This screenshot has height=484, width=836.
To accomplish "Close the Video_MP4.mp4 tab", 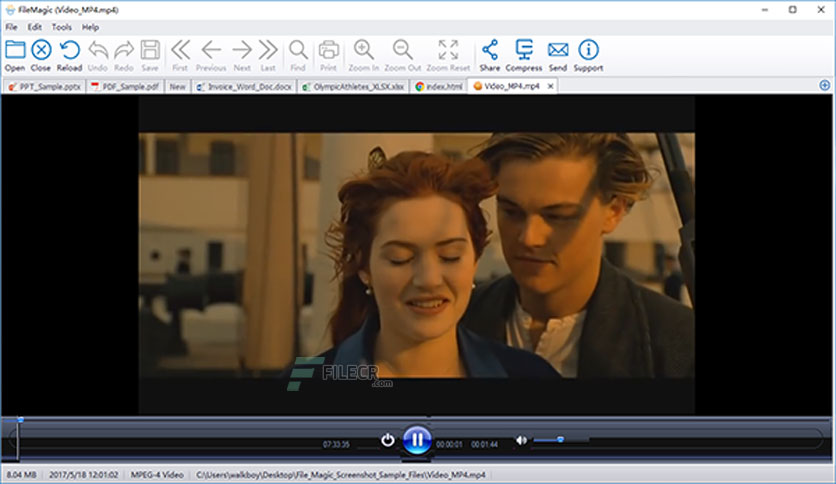I will (x=550, y=86).
